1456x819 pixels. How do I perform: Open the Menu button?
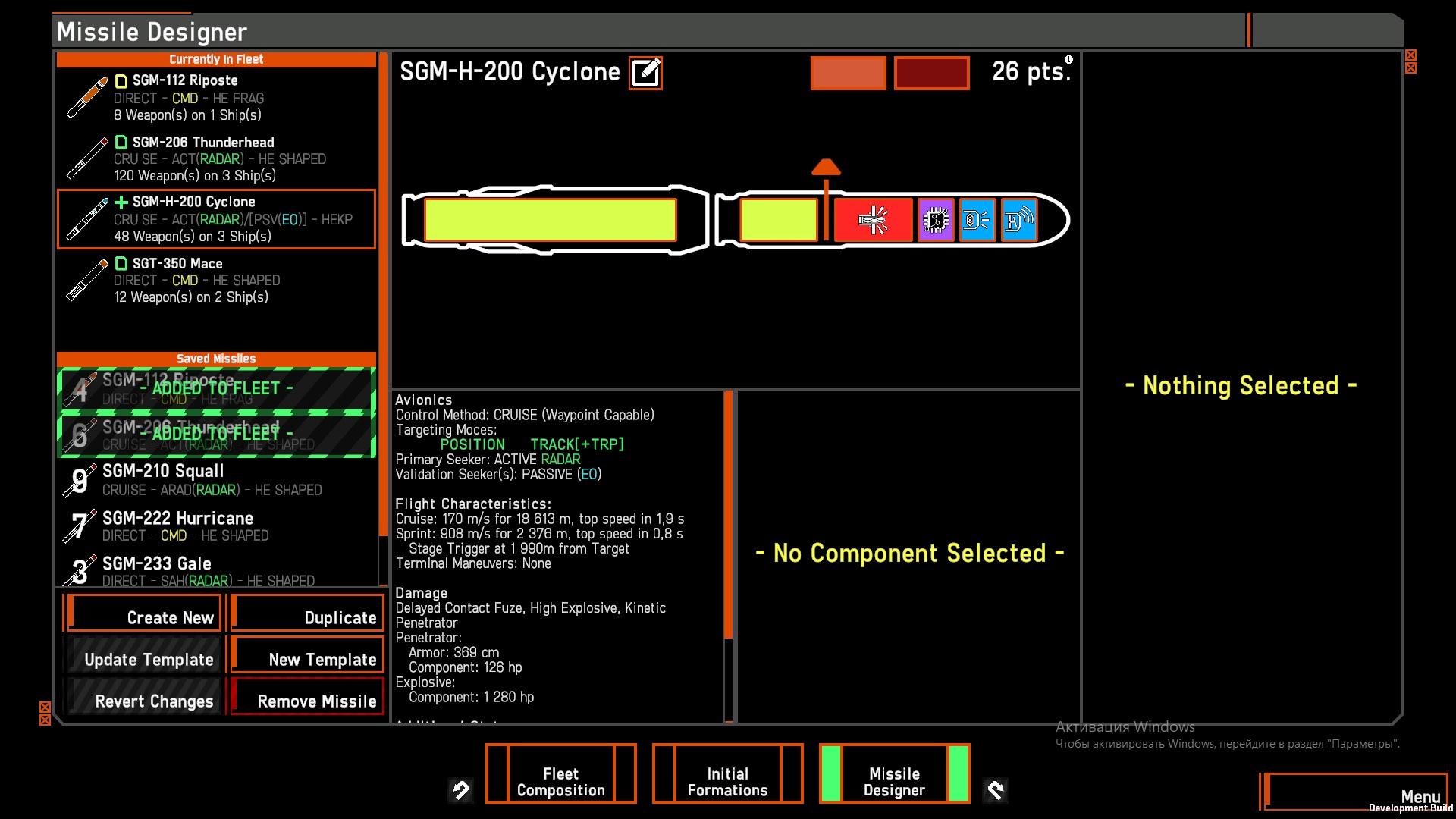coord(1356,792)
